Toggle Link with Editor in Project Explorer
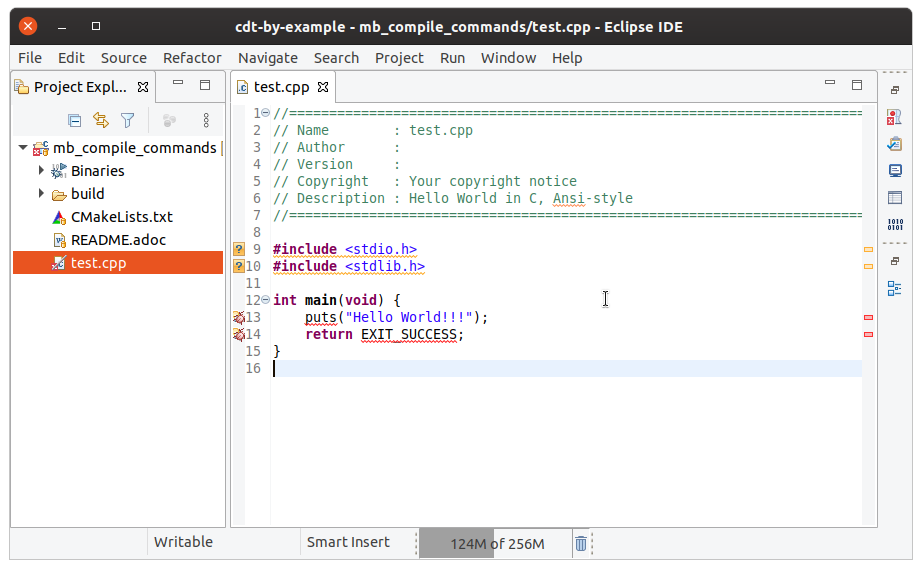 click(101, 120)
